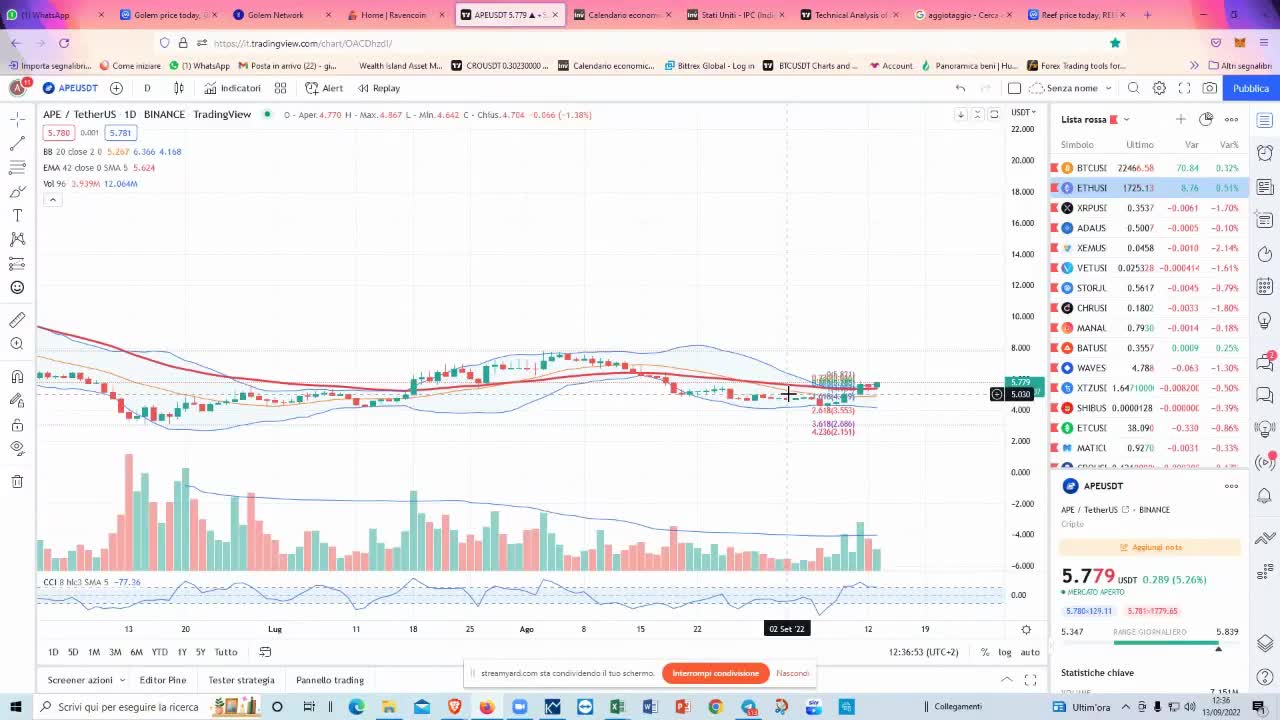This screenshot has height=720, width=1280.
Task: Toggle hide all drawings
Action: [x=17, y=449]
